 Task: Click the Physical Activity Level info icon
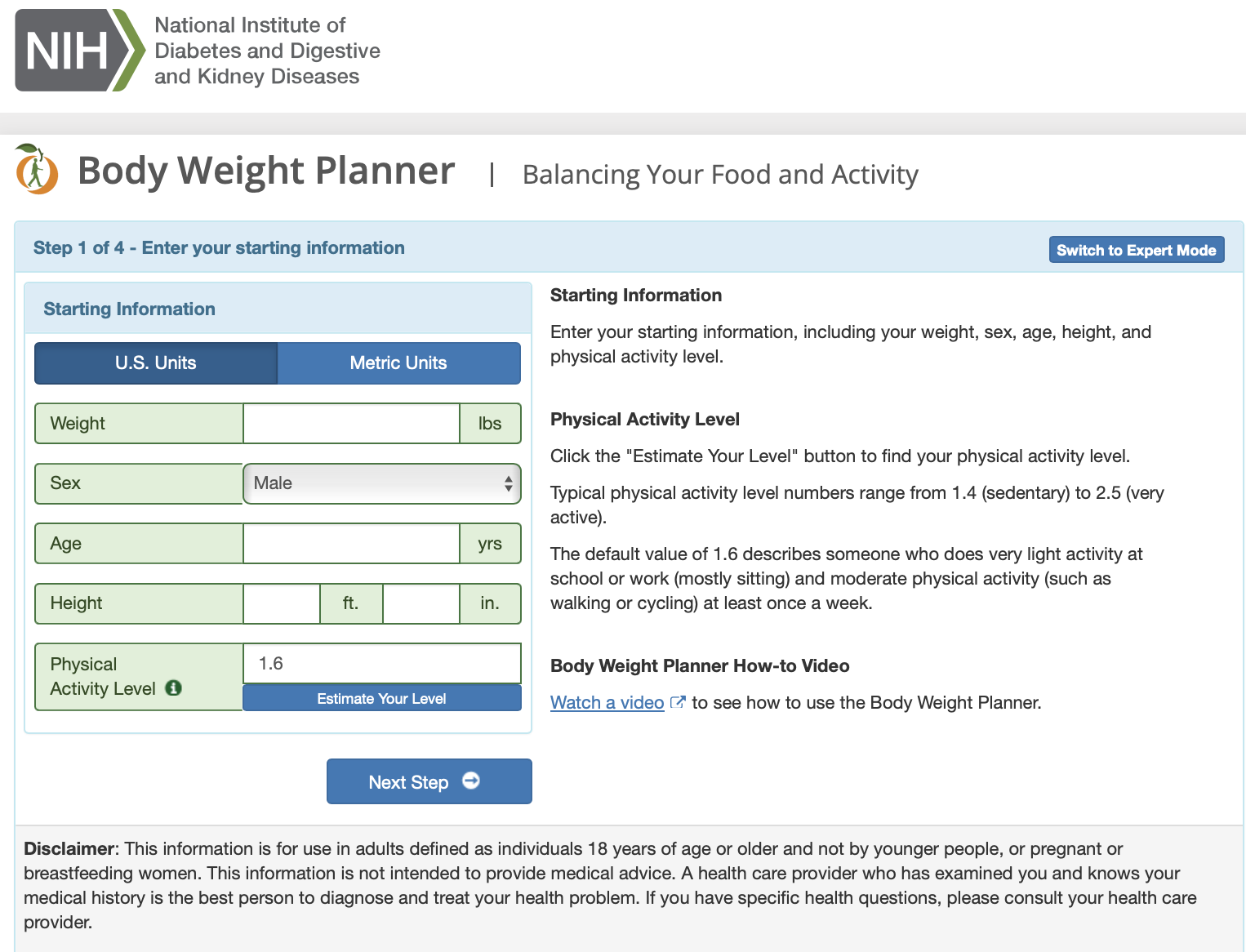tap(173, 688)
